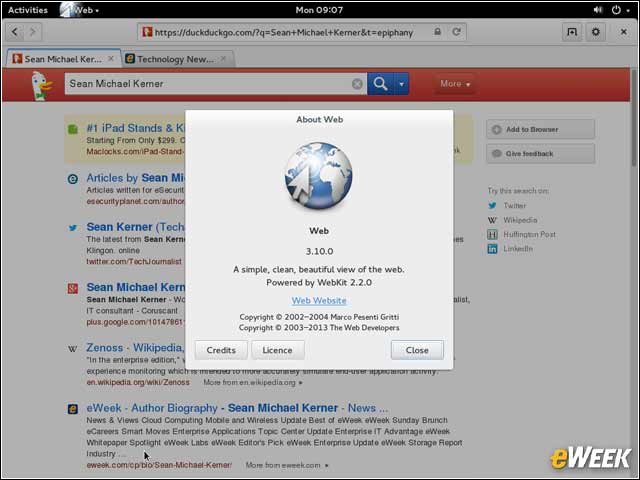
Task: Expand More from en.wikipedia.org
Action: 253,382
